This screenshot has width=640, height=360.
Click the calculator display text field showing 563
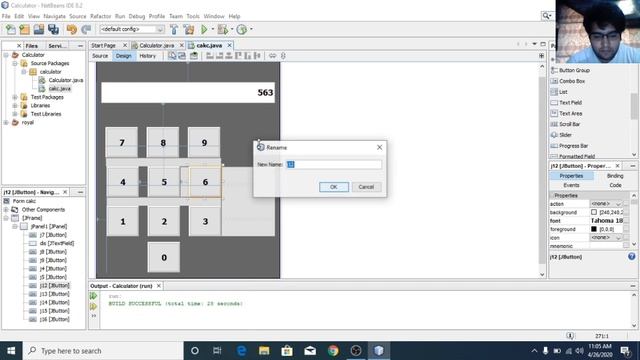tap(188, 93)
